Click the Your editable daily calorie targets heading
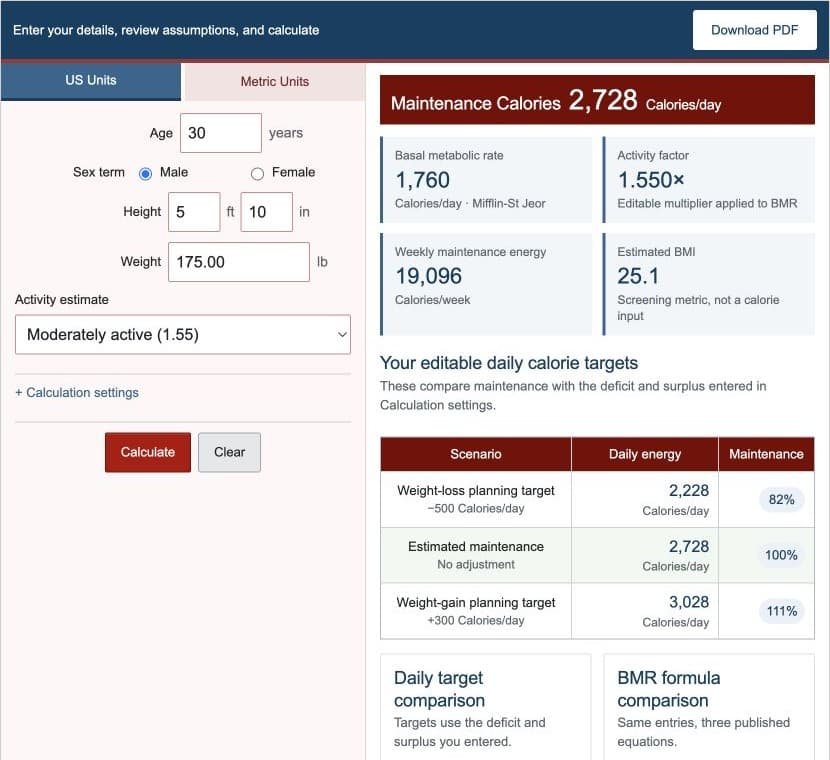The height and width of the screenshot is (760, 830). [x=509, y=363]
